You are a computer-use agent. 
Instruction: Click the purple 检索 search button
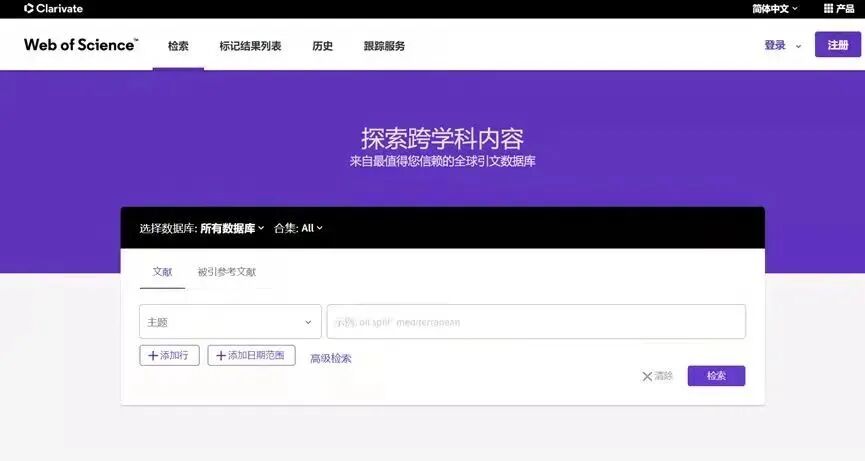click(x=716, y=376)
